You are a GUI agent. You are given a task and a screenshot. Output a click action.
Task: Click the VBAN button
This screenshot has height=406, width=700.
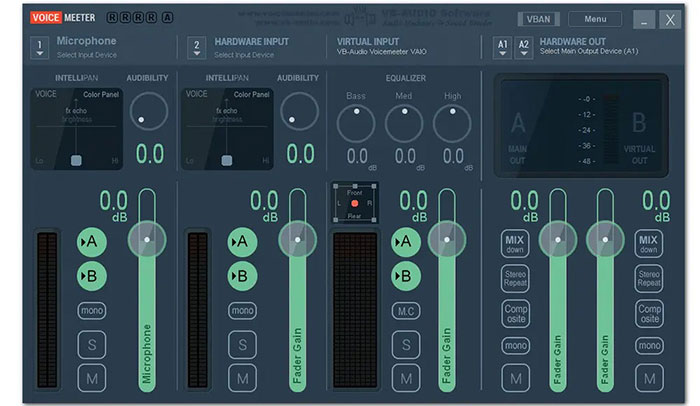539,19
